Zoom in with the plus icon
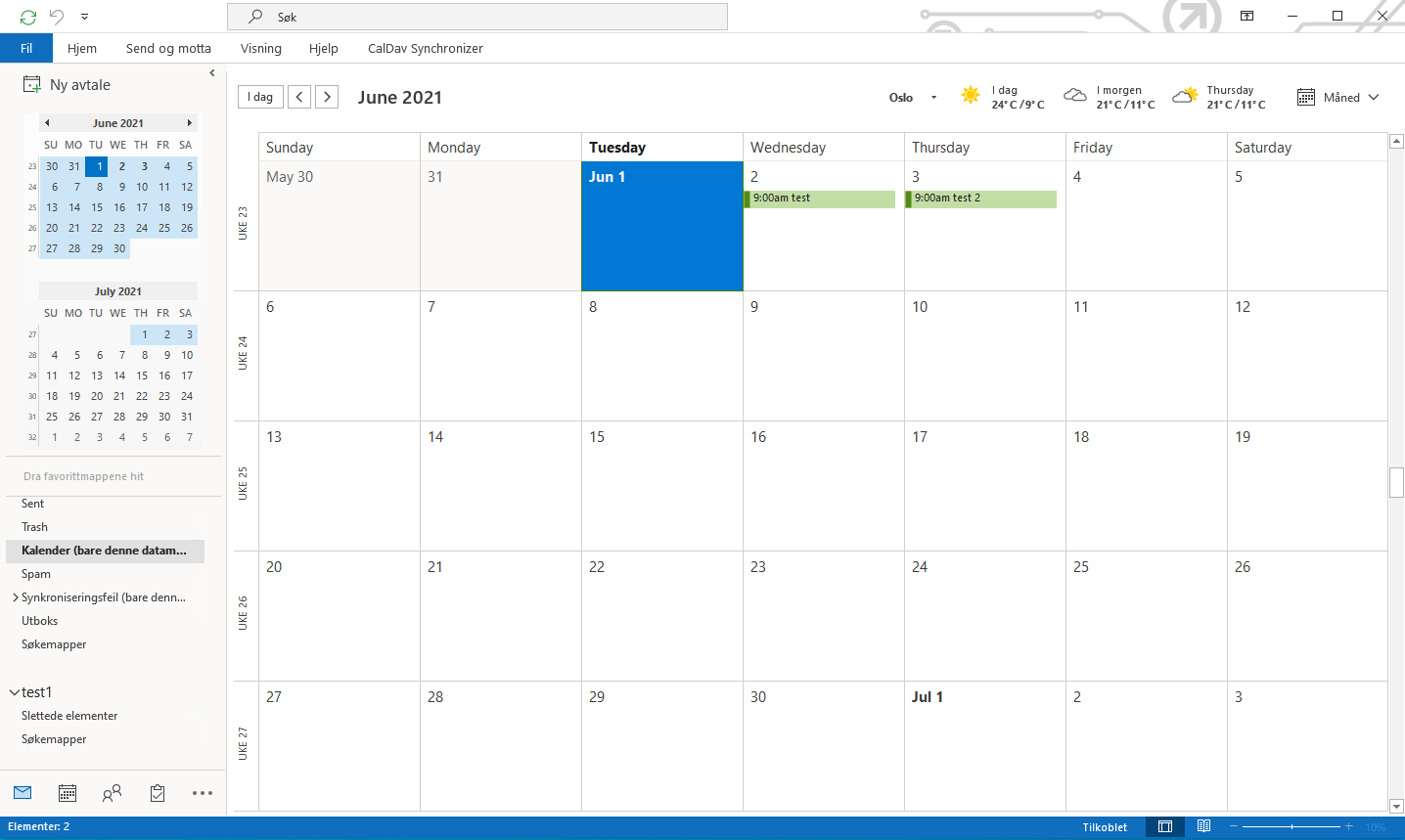 [1349, 826]
